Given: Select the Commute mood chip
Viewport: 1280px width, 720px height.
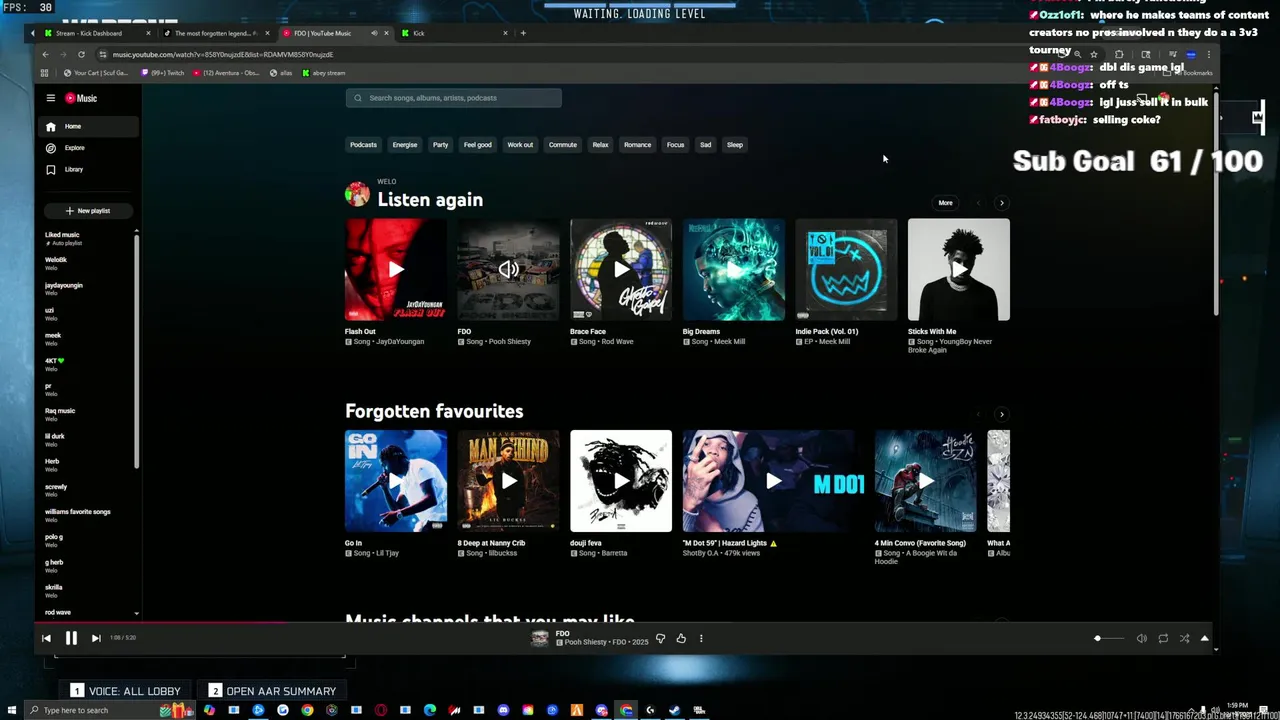Looking at the screenshot, I should 563,145.
